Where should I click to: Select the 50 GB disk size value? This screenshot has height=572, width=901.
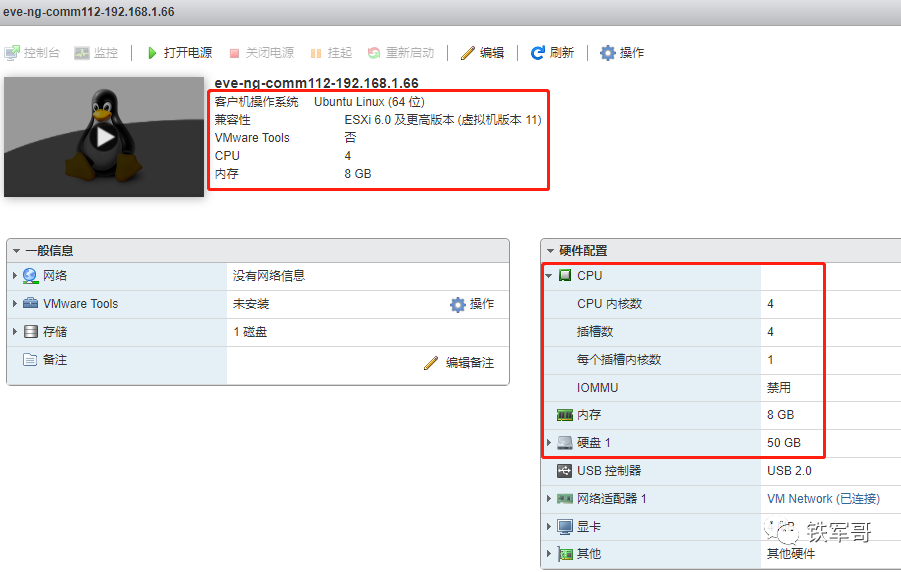[x=784, y=443]
